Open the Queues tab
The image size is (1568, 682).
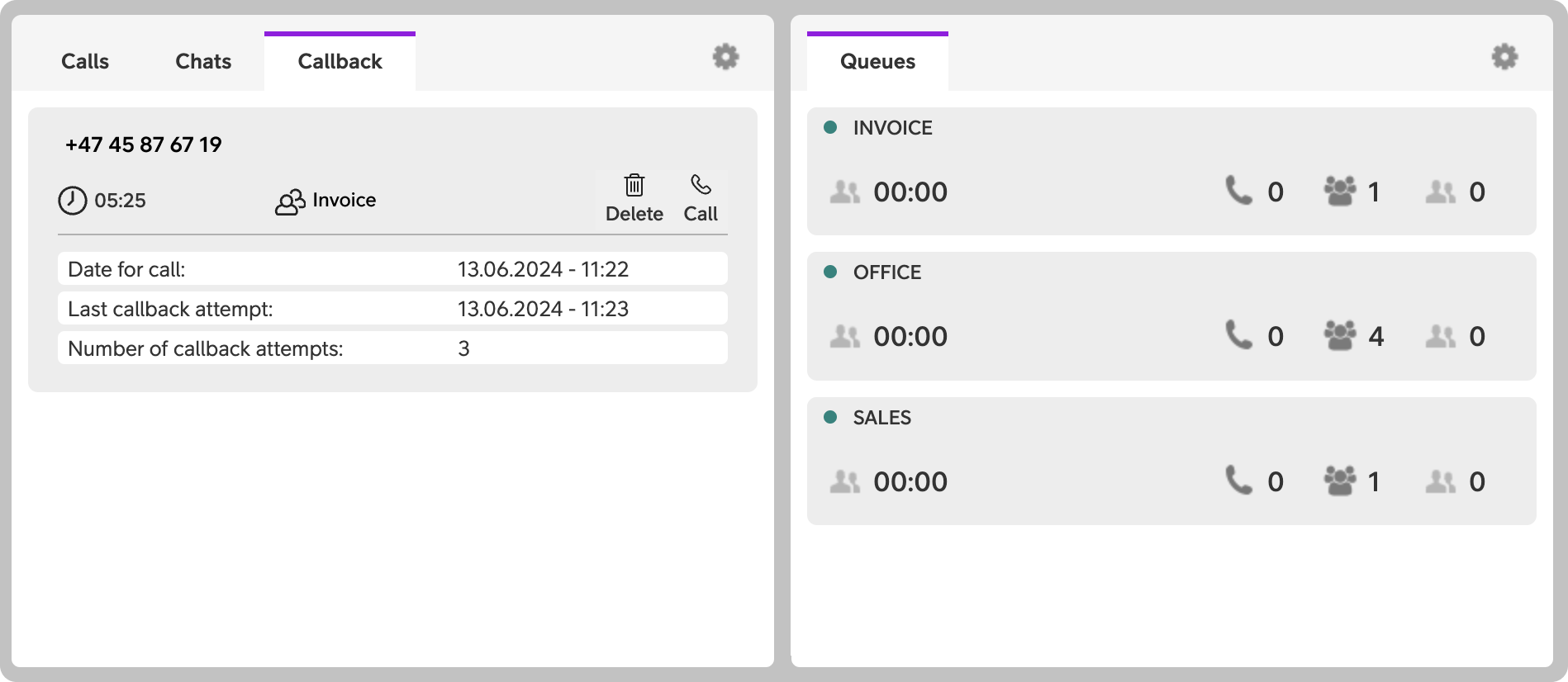point(877,62)
